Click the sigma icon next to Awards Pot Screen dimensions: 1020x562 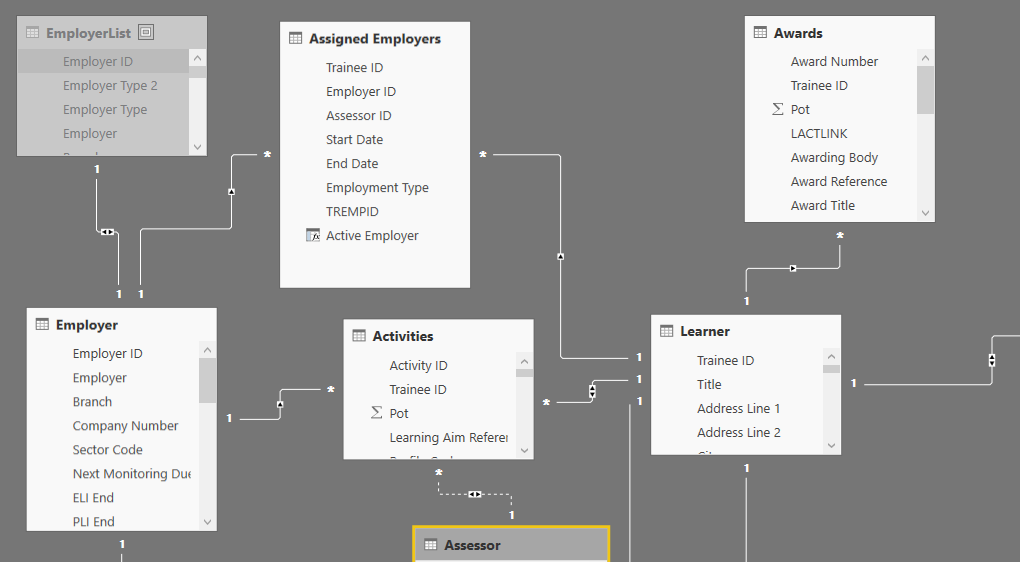(777, 109)
